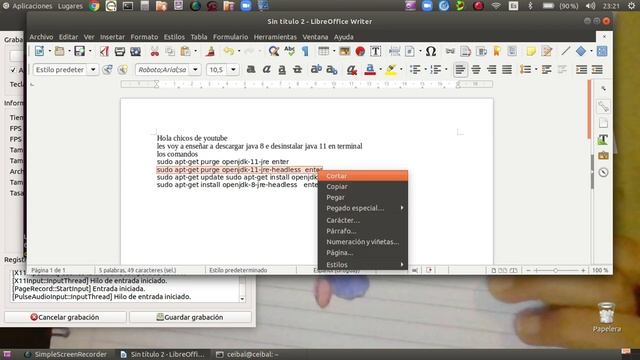Save the document with the floppy icon
This screenshot has width=640, height=360.
tap(80, 51)
